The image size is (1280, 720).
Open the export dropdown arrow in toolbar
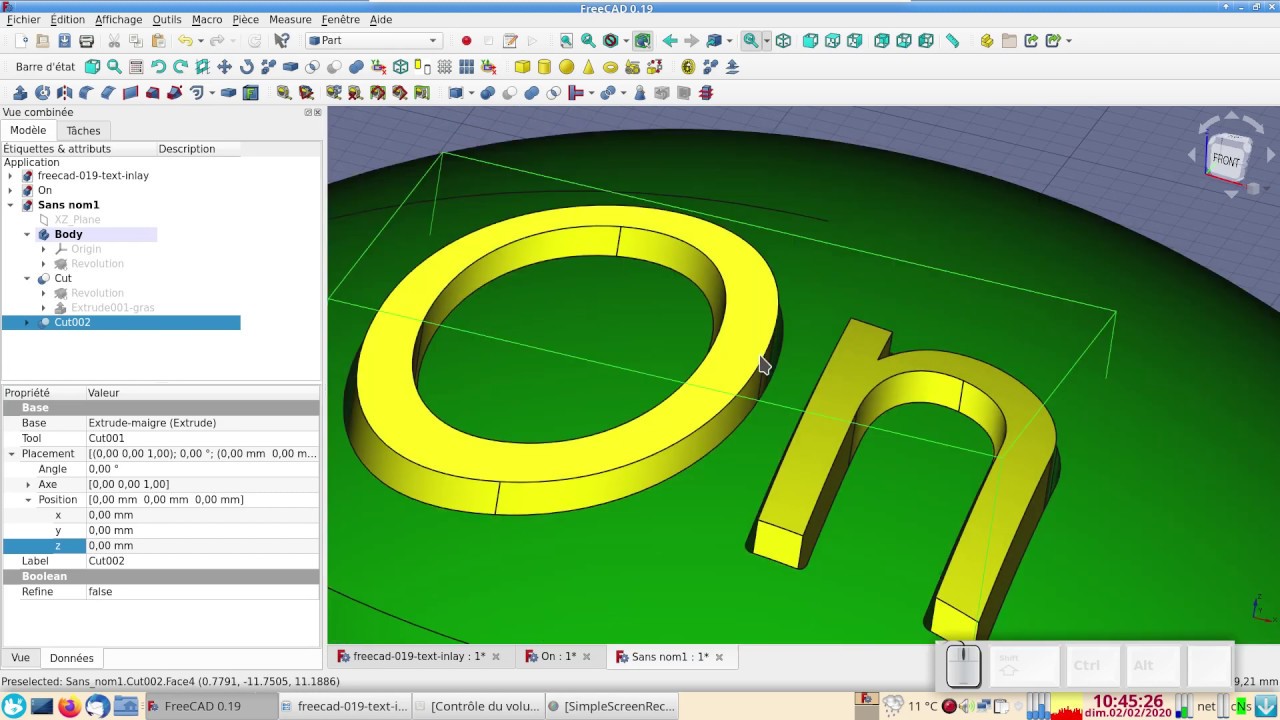click(x=1068, y=41)
